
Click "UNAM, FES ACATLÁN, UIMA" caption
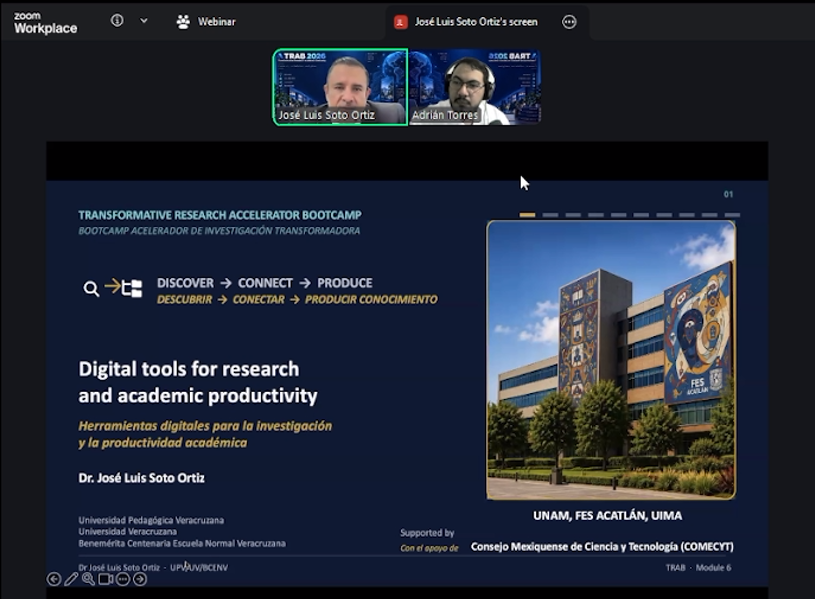pos(607,515)
